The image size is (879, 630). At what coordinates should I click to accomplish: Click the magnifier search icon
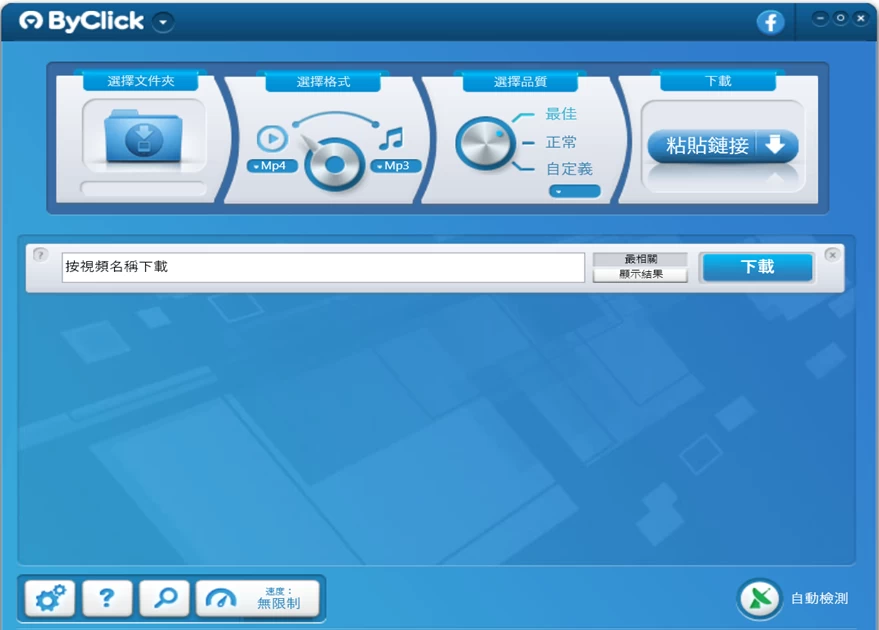point(165,598)
